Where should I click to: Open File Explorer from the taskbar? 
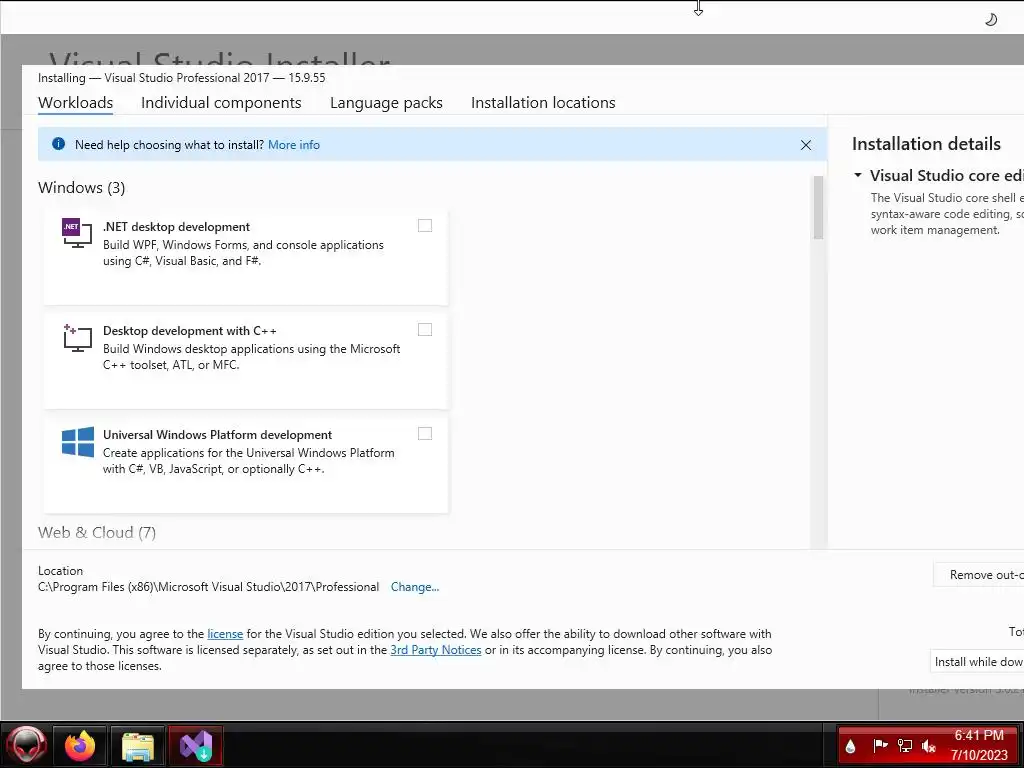click(x=138, y=746)
